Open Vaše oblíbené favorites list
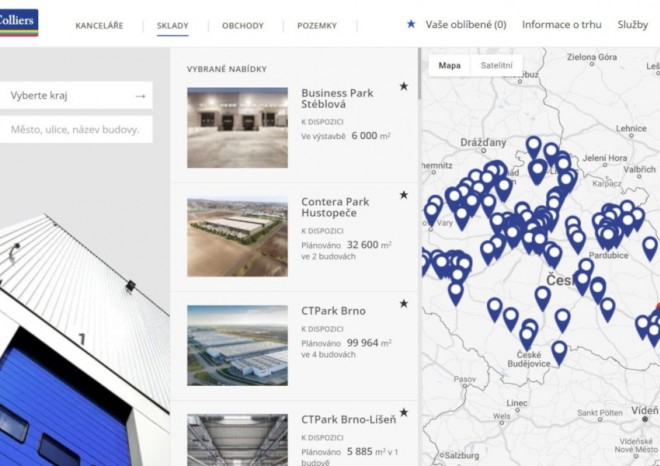The image size is (660, 466). point(466,24)
